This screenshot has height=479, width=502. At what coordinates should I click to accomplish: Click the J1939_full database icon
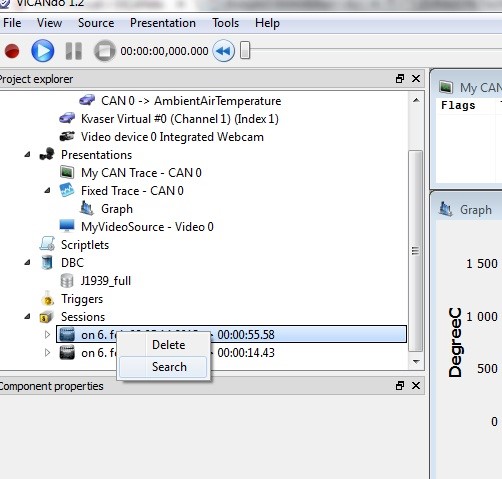coord(67,280)
